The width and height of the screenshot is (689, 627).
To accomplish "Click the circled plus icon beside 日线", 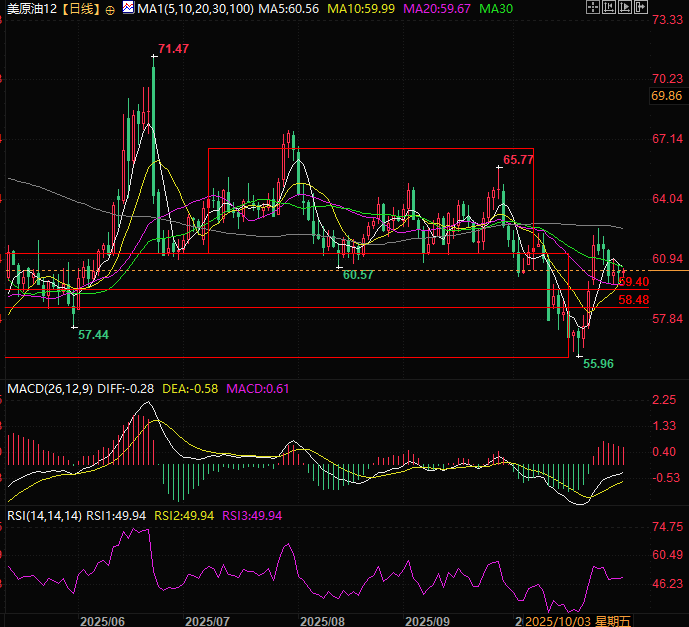I will [110, 9].
